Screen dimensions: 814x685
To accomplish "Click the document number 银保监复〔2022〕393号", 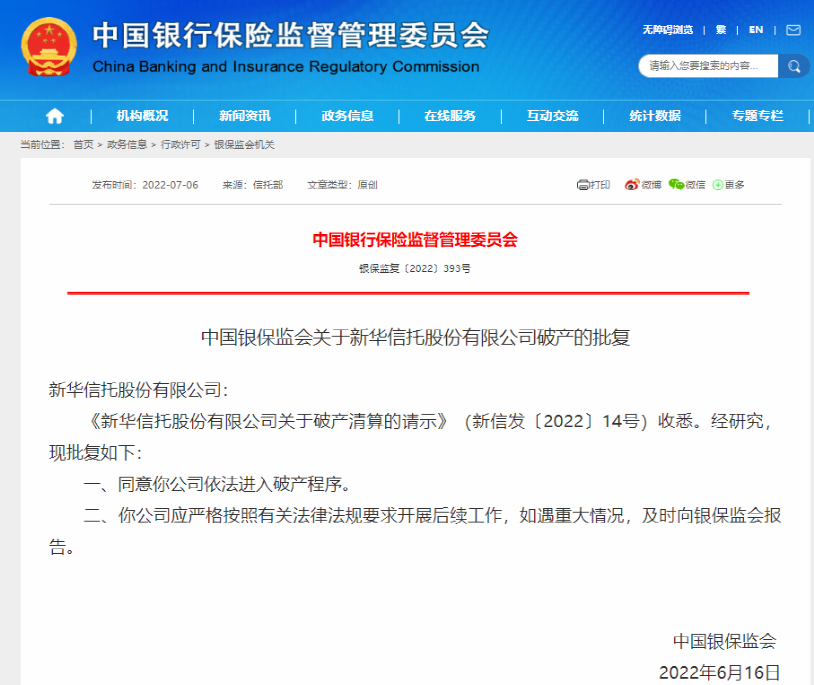I will (415, 268).
